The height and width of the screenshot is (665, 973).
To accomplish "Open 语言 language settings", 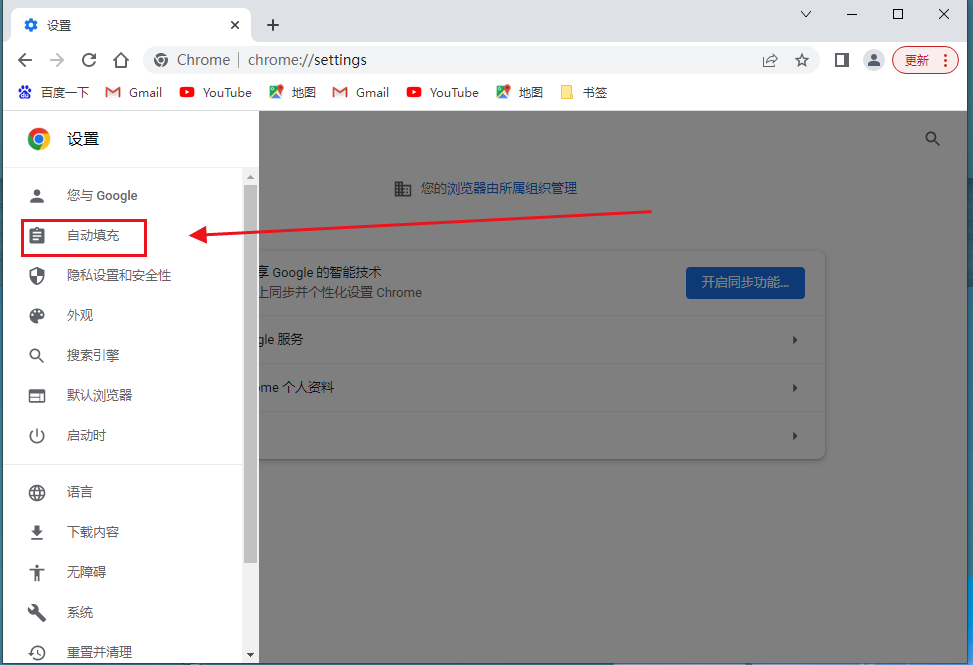I will (x=123, y=493).
